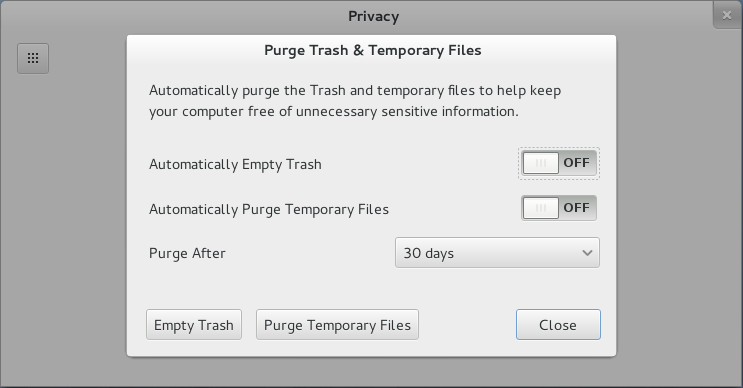Image resolution: width=743 pixels, height=388 pixels.
Task: Open the All Settings grid icon
Action: 33,58
